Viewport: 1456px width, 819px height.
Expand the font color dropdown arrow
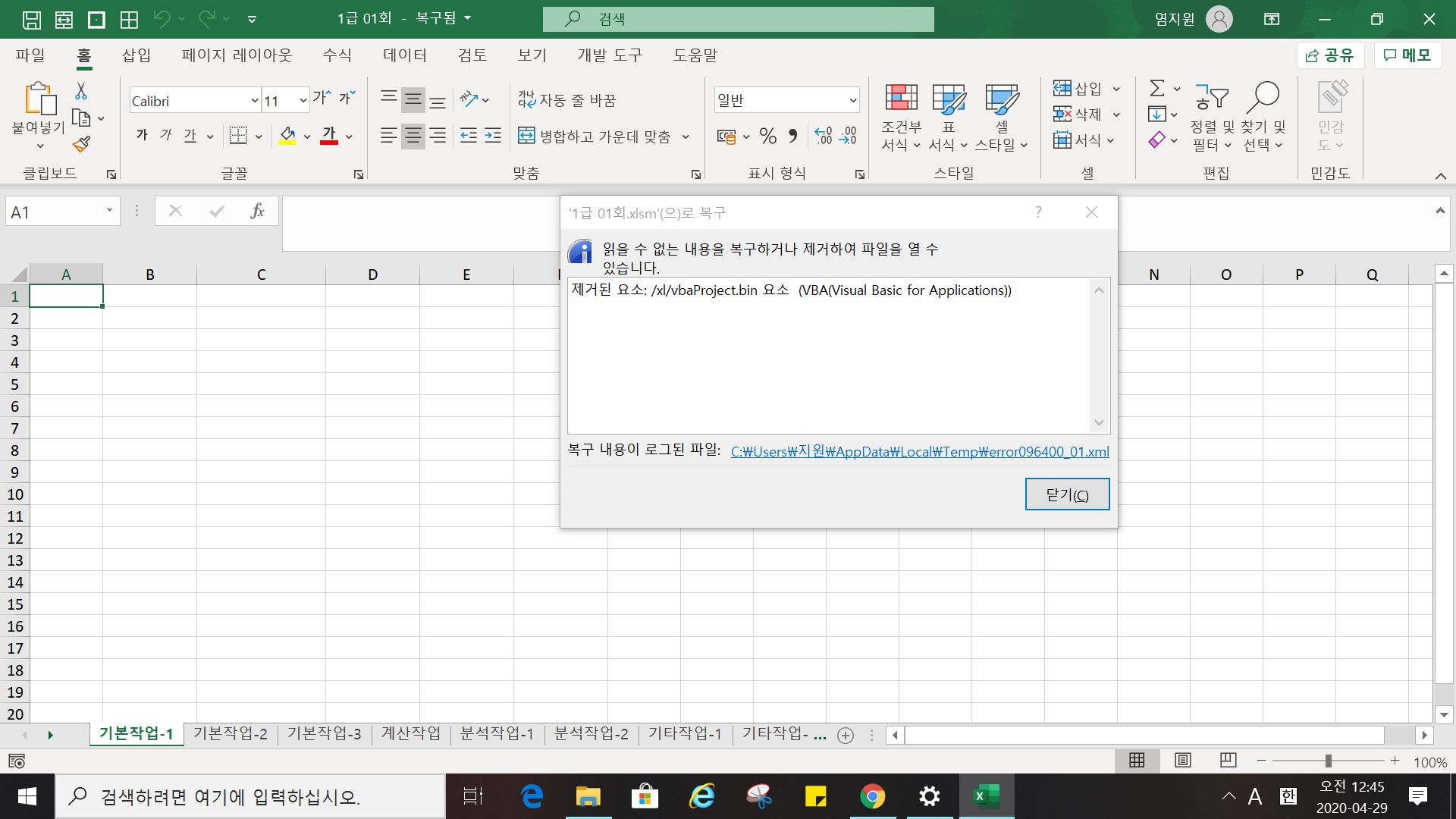(x=349, y=137)
